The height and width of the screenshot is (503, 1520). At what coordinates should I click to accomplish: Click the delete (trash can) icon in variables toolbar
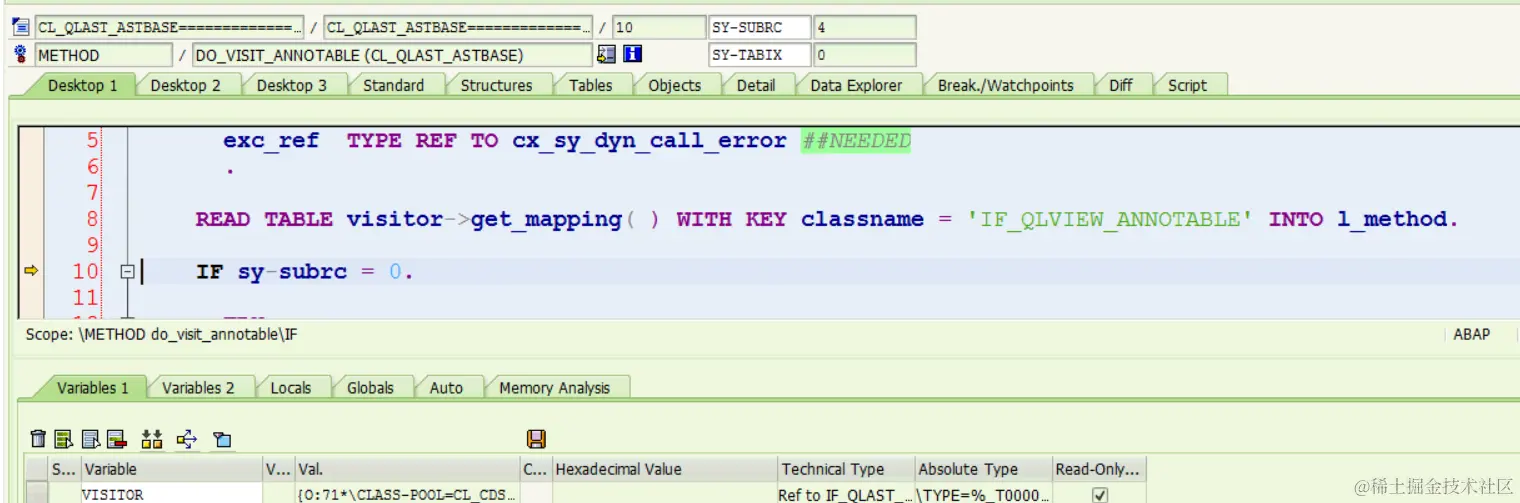(38, 438)
